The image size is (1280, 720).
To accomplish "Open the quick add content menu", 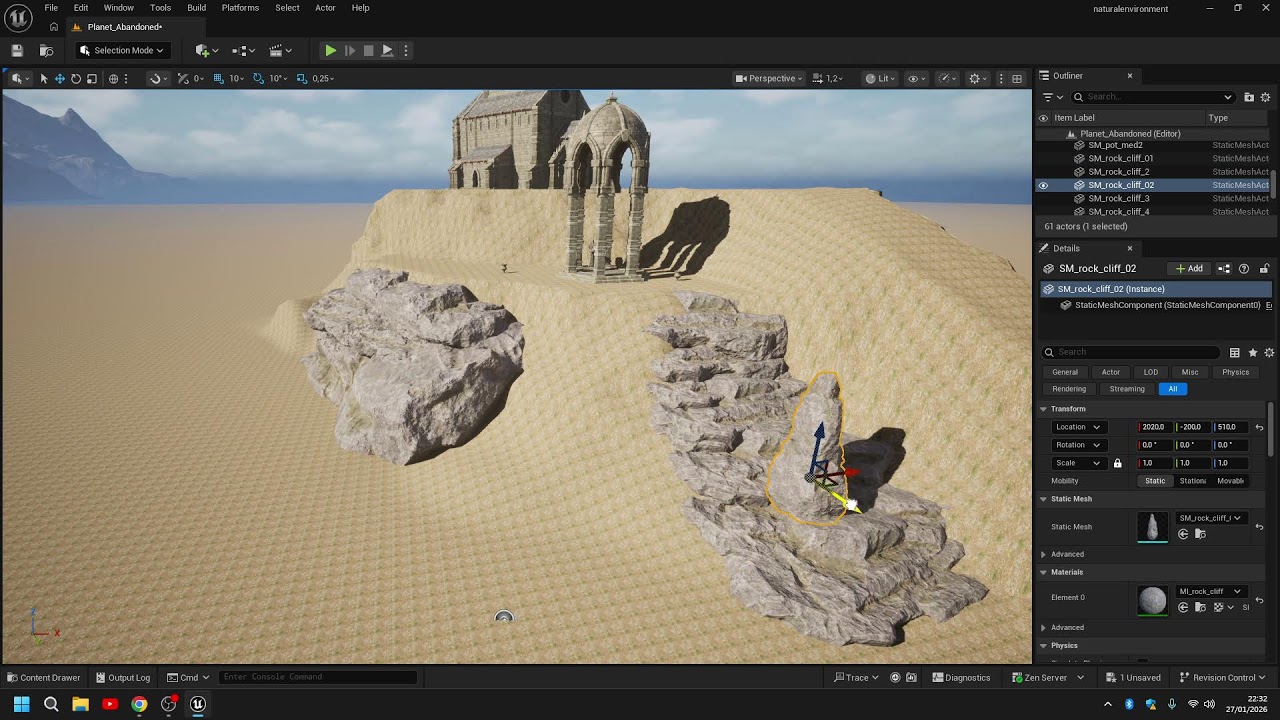I will pyautogui.click(x=207, y=50).
